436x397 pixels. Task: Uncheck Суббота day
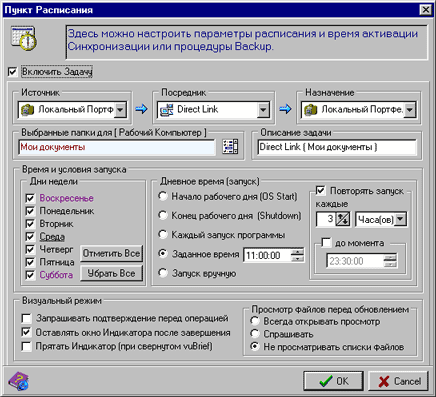(30, 275)
